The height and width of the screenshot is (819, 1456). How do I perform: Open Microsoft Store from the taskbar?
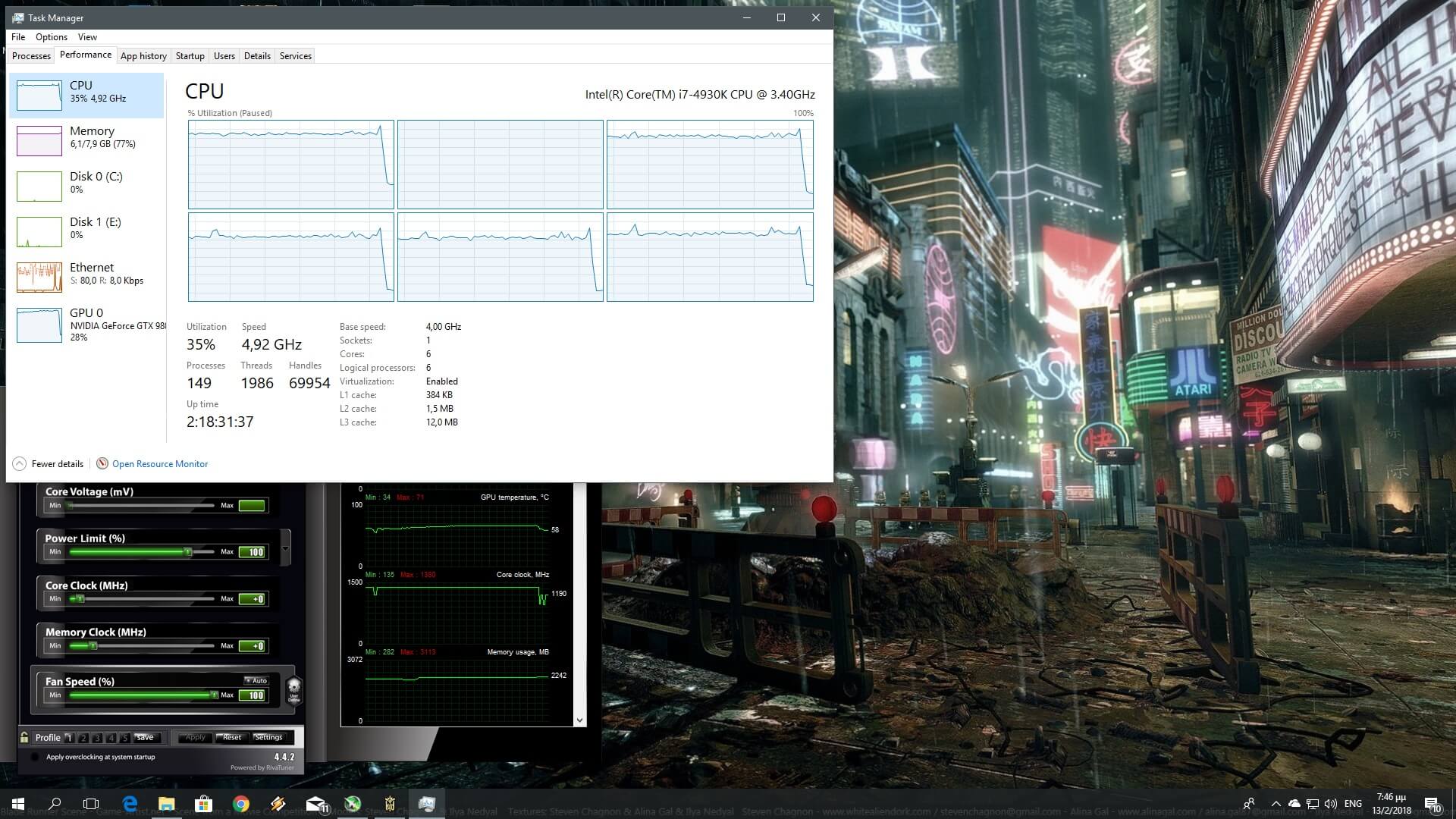click(203, 804)
